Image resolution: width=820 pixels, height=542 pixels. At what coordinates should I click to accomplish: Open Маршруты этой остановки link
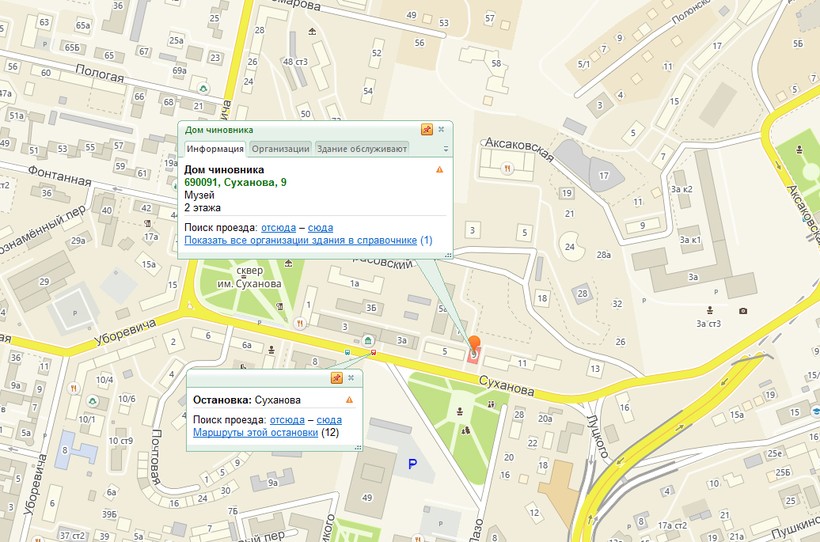[x=255, y=433]
